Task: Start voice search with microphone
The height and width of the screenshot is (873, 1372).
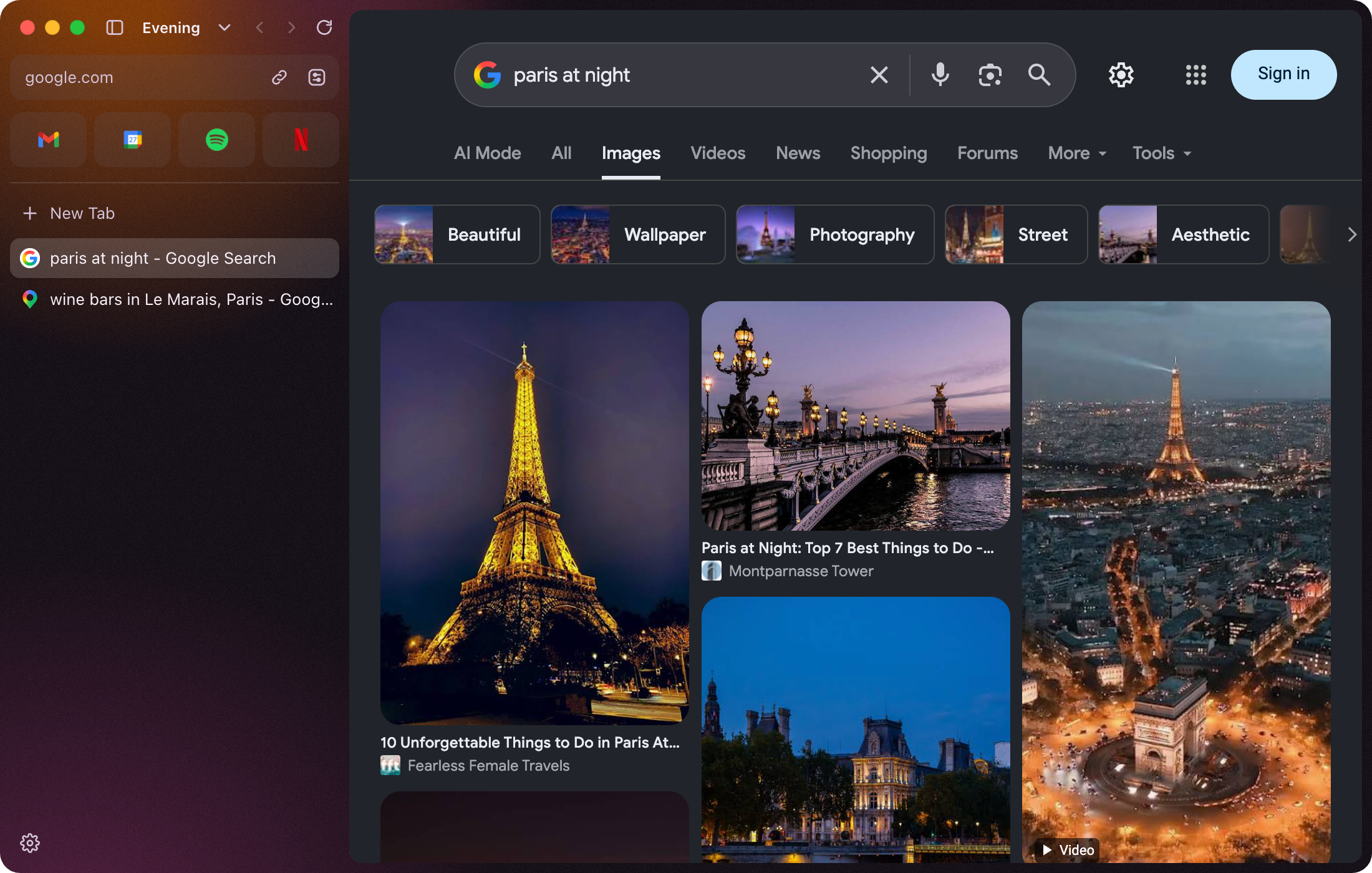Action: [940, 75]
